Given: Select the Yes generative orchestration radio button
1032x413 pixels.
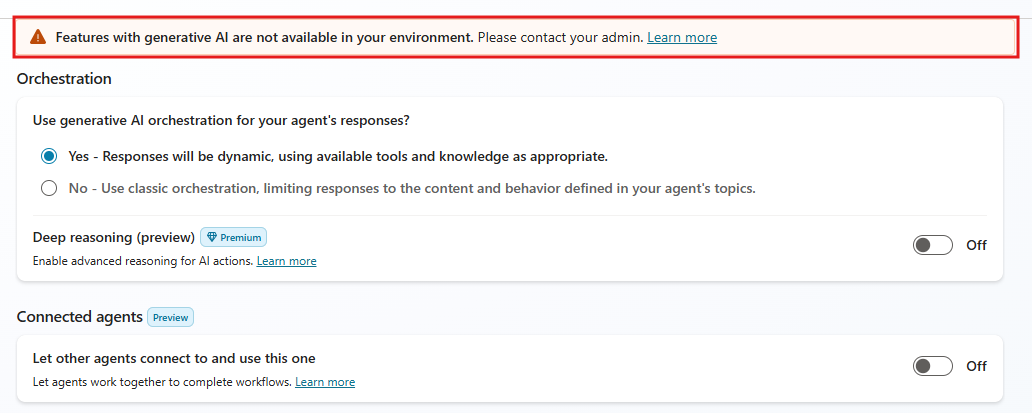Looking at the screenshot, I should coord(49,156).
